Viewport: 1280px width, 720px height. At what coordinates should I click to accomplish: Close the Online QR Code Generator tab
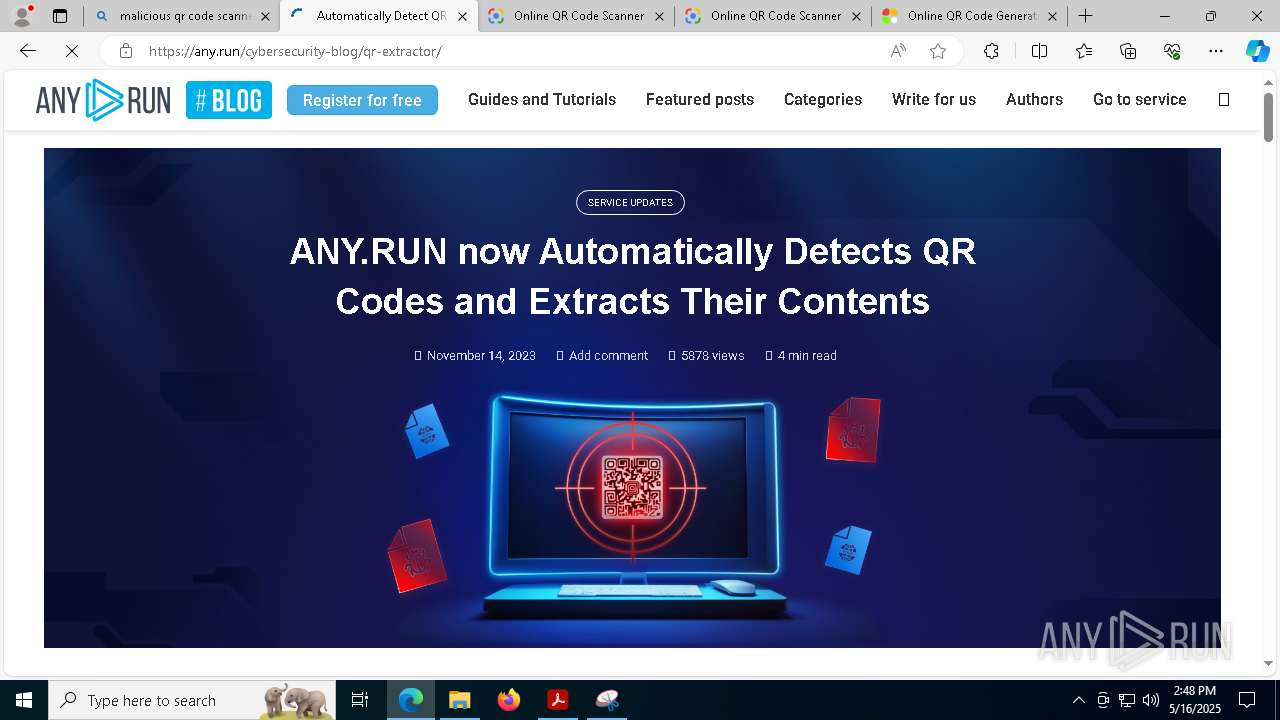[x=1052, y=16]
